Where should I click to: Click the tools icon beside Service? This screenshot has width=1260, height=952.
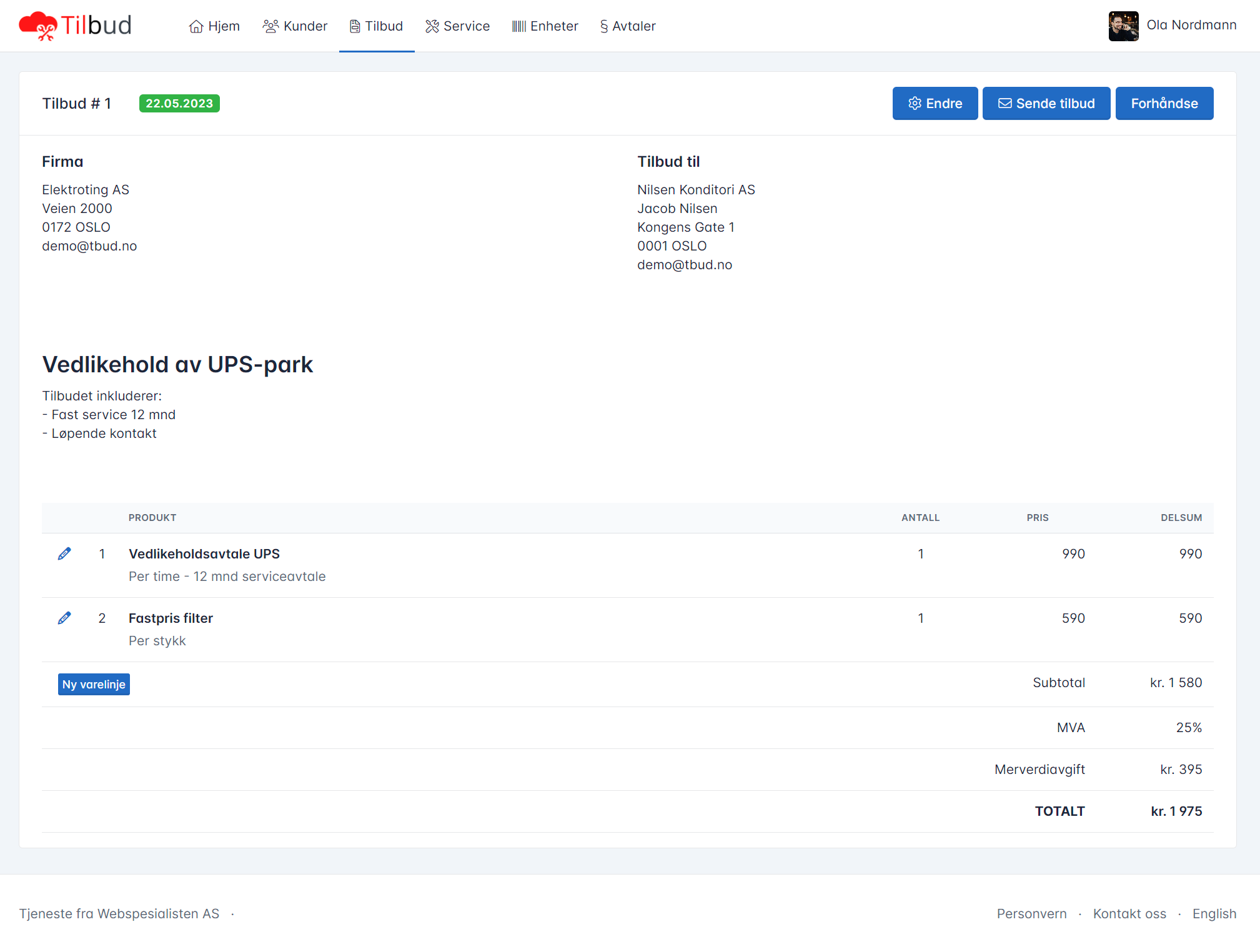pyautogui.click(x=432, y=26)
